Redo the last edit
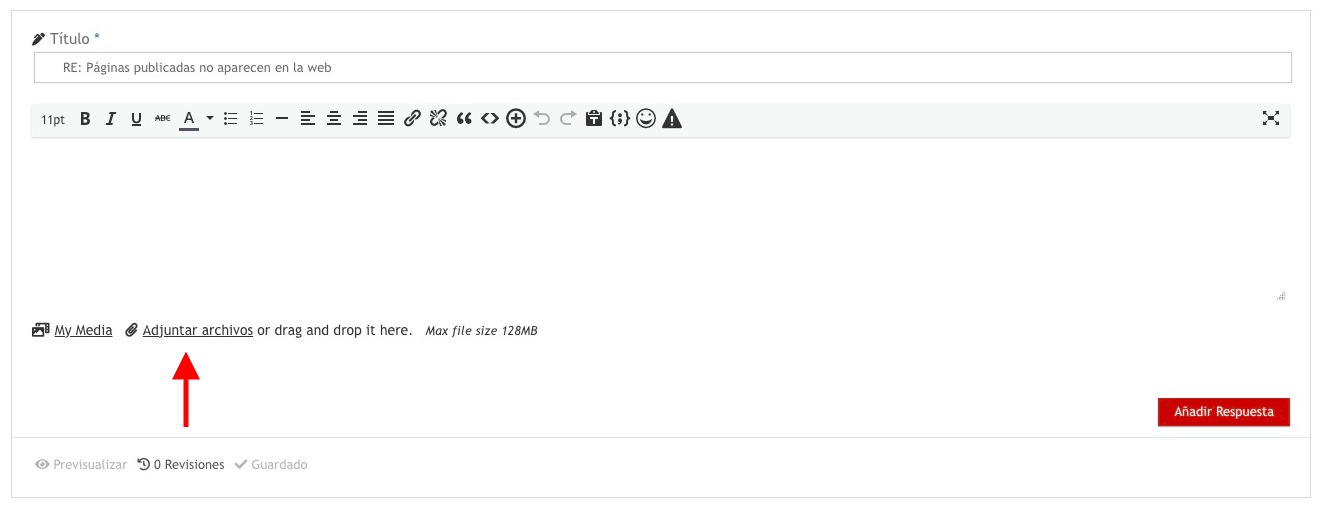The height and width of the screenshot is (521, 1324). pyautogui.click(x=568, y=119)
